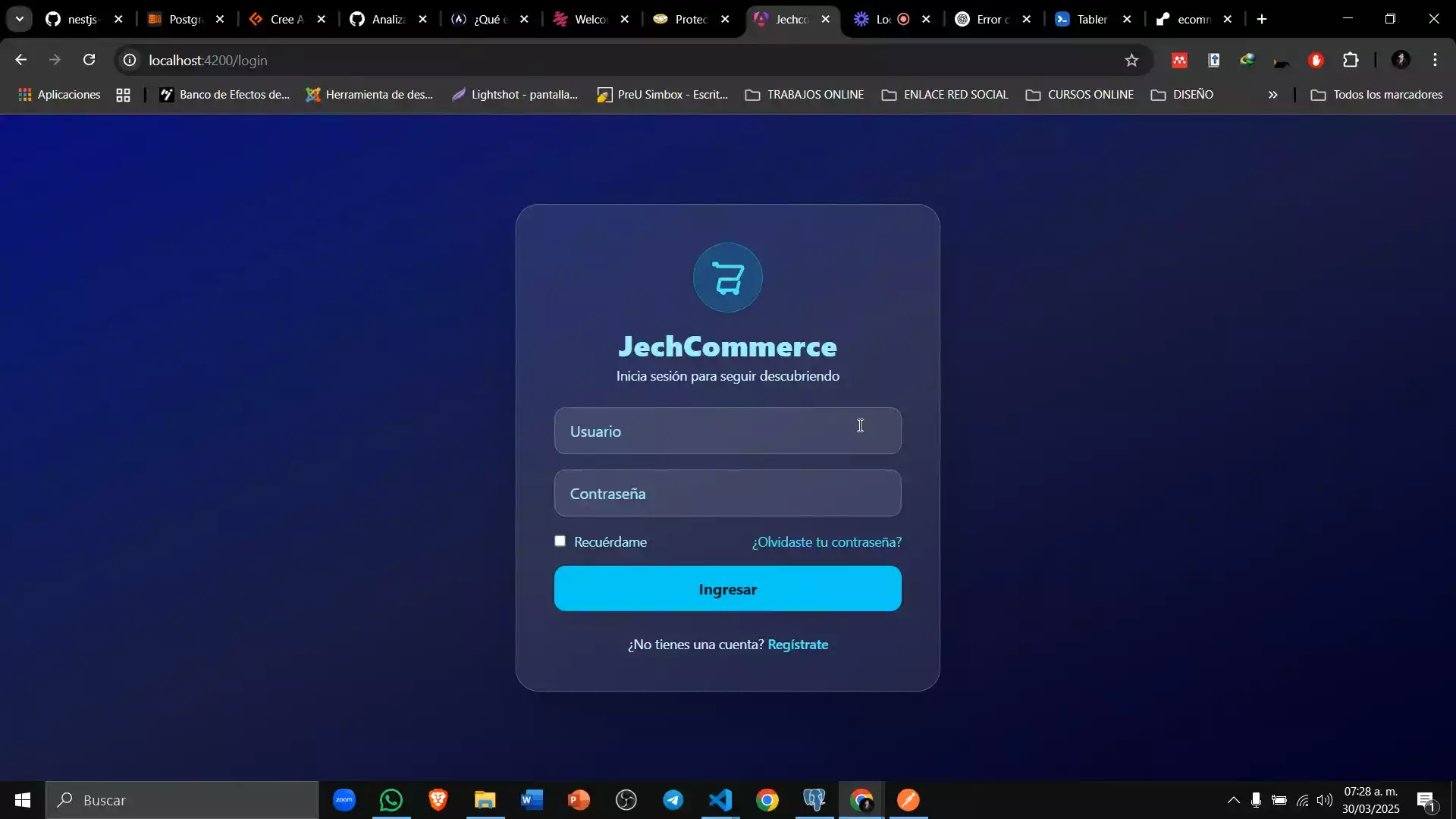
Task: Open Visual Studio Code from the taskbar
Action: click(720, 800)
